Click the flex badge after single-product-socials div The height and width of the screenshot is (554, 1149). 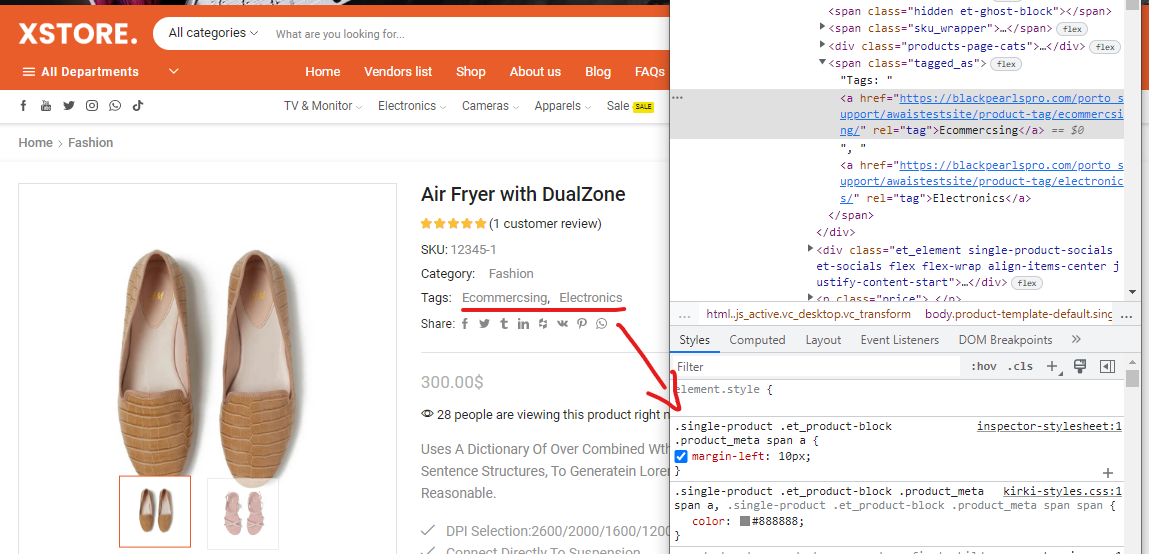[1027, 283]
